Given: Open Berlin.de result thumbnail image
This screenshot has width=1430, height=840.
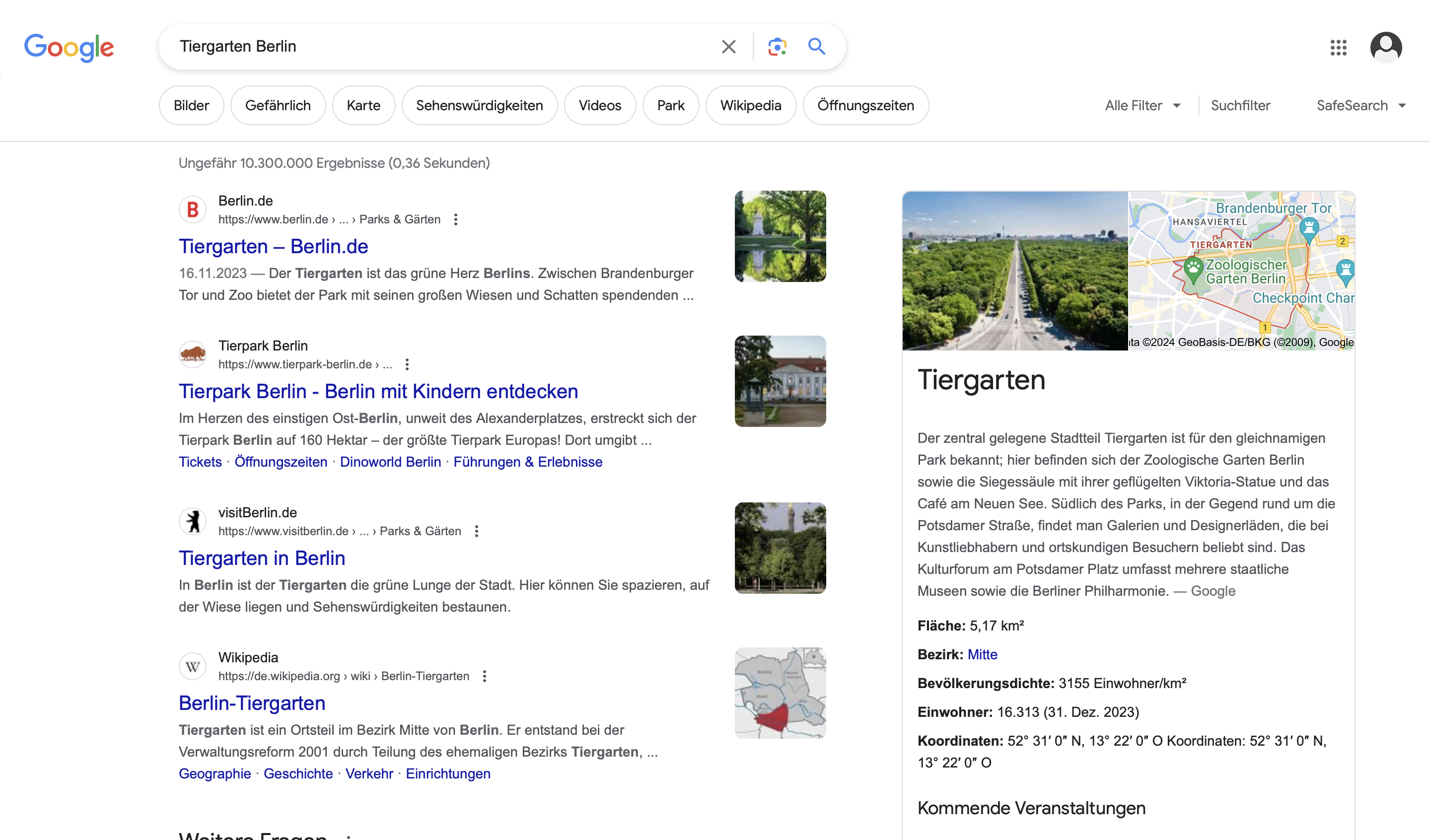Looking at the screenshot, I should click(x=780, y=237).
